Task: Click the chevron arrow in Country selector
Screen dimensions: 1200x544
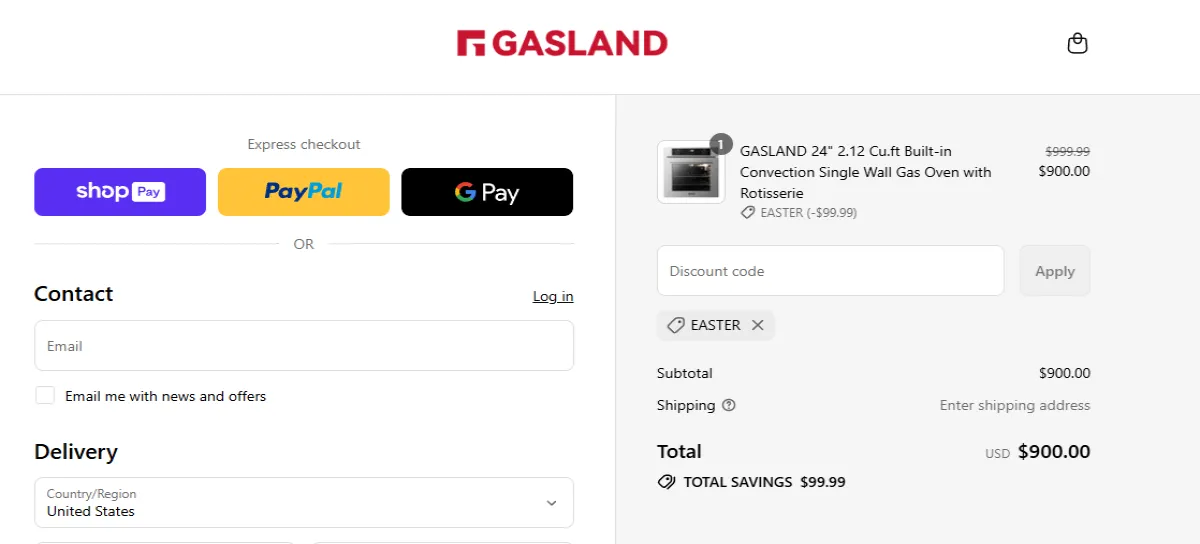Action: click(x=551, y=503)
